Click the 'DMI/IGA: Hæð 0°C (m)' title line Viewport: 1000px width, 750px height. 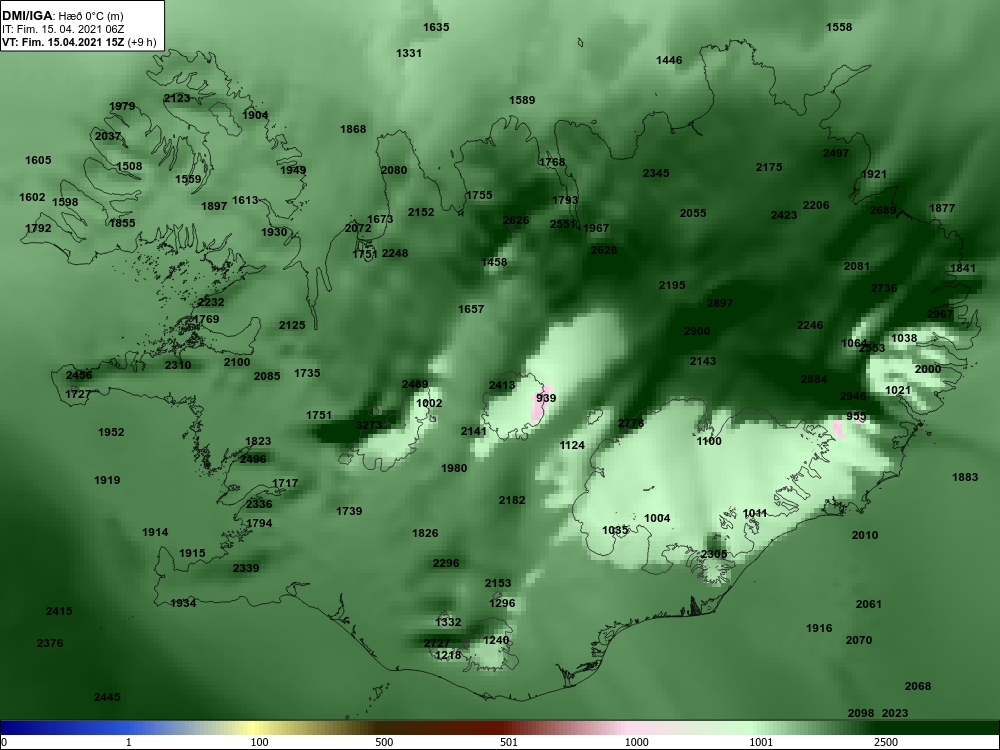coord(64,16)
